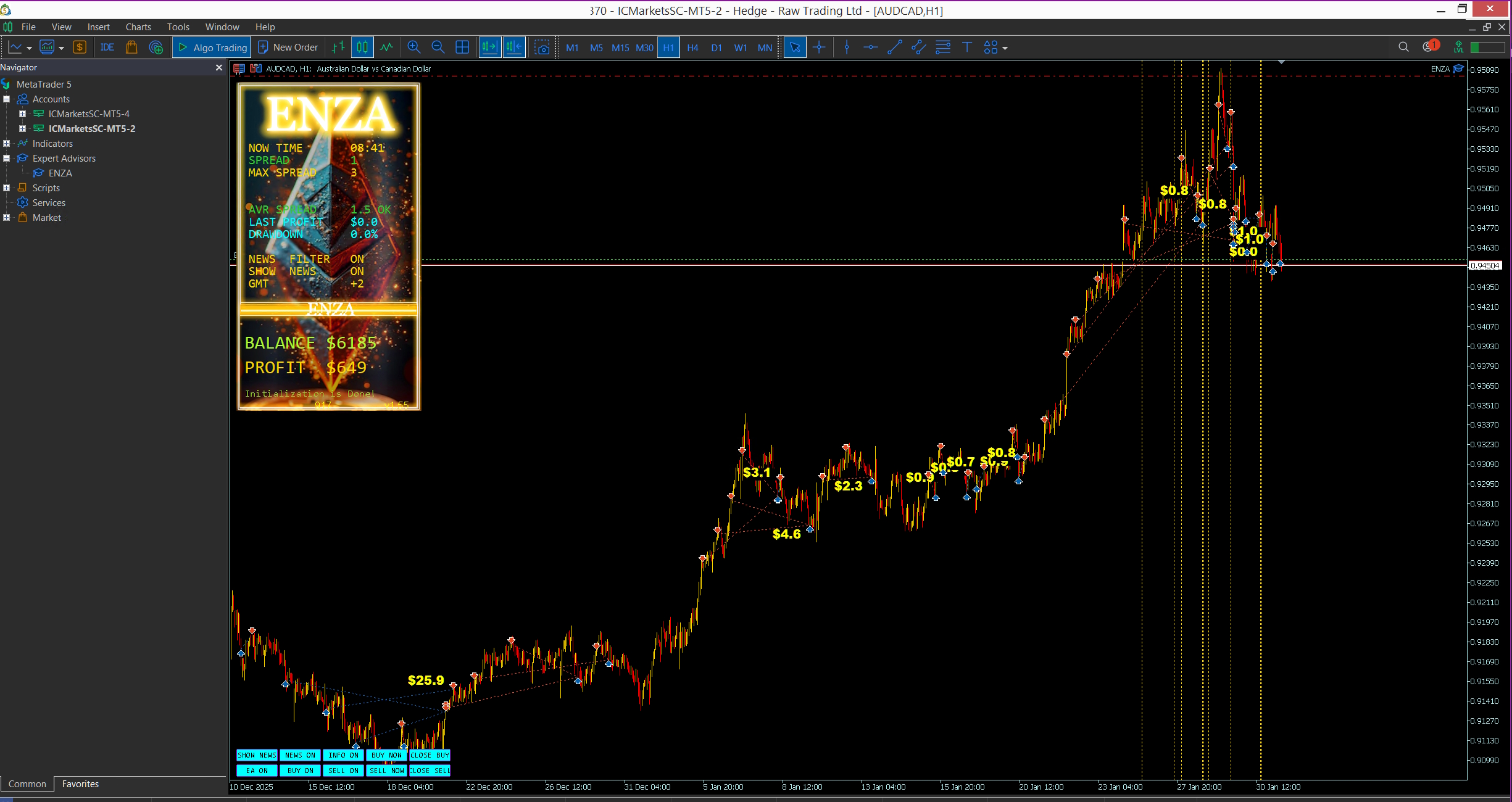Expand the ICMarketsSC-MT5-4 account node
1512x802 pixels.
point(22,114)
